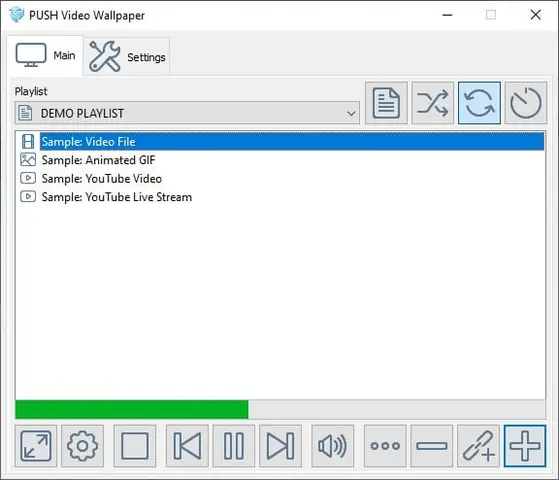
Task: Select Sample: Animated GIF item
Action: (x=98, y=160)
